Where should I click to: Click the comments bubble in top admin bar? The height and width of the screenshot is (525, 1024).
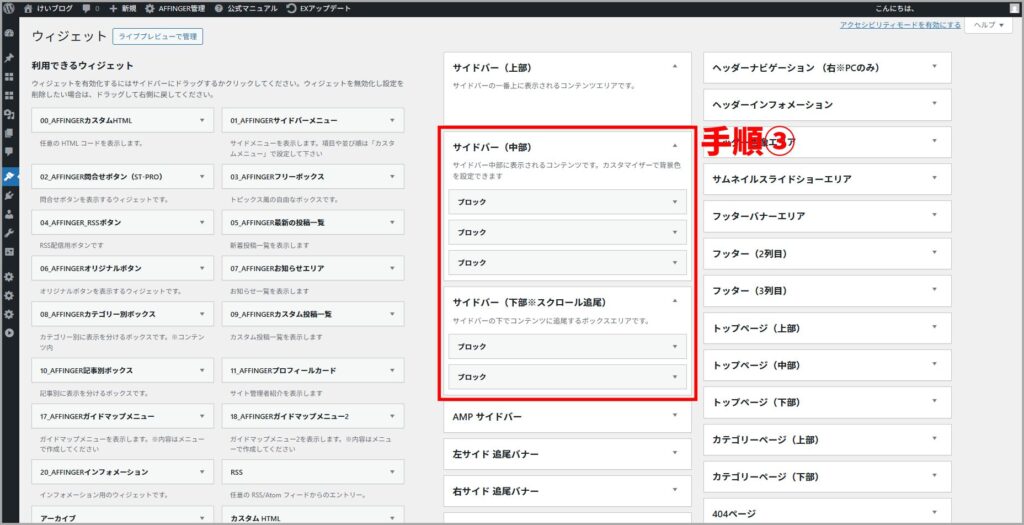coord(87,8)
